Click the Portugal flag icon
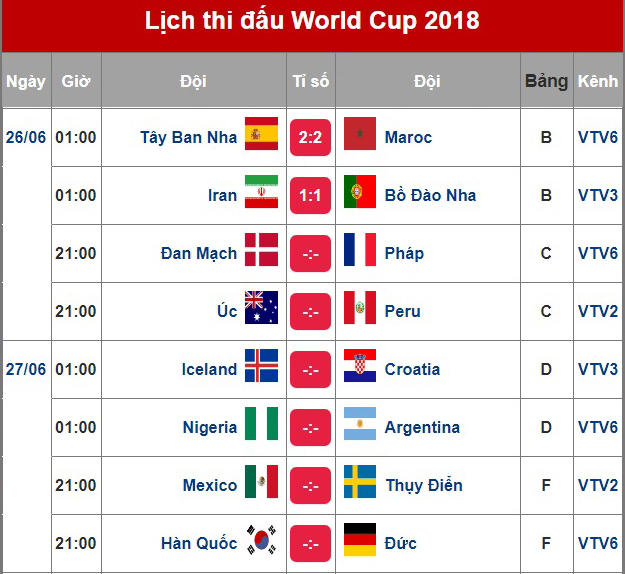 click(x=360, y=193)
